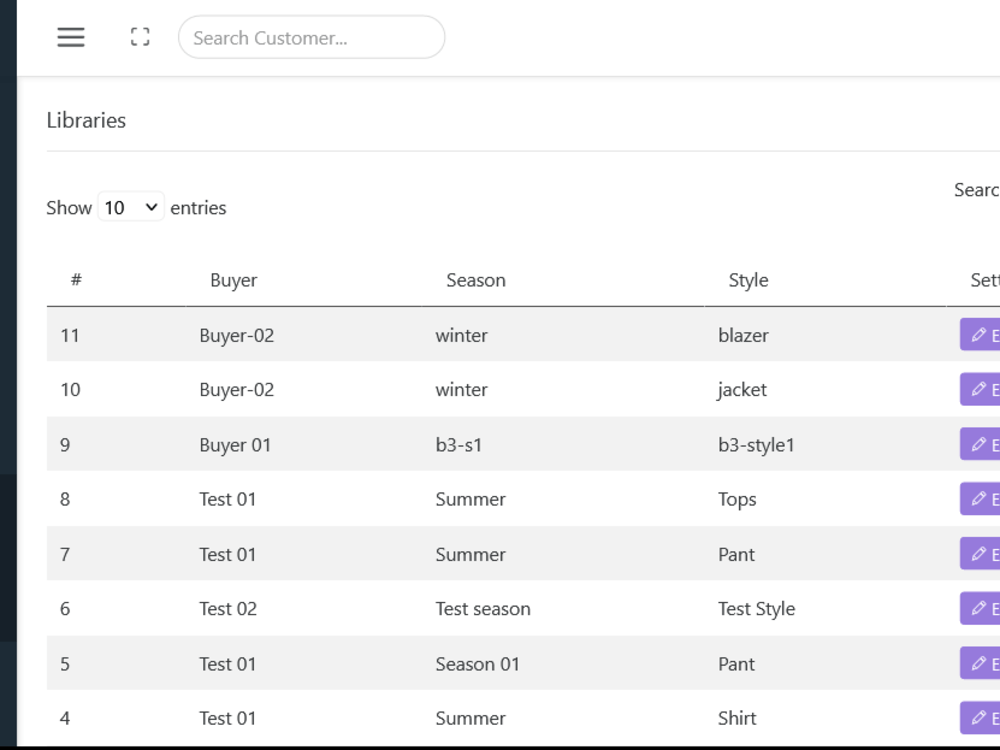1000x750 pixels.
Task: Click edit button for row 8 Tops
Action: point(980,499)
